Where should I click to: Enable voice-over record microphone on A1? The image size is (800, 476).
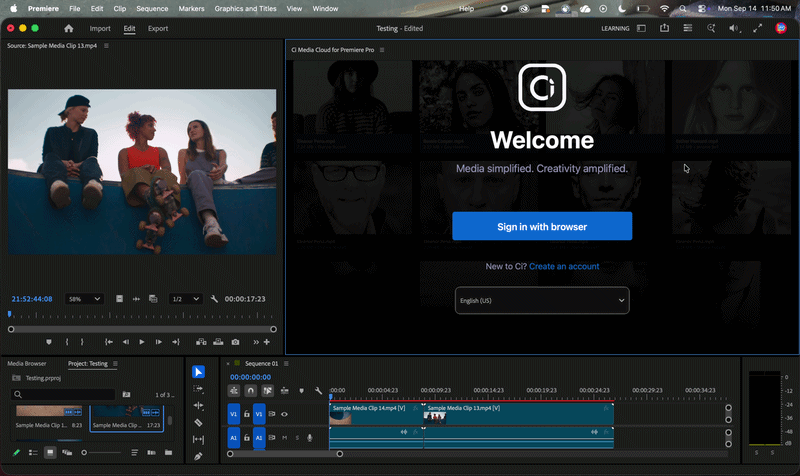pyautogui.click(x=310, y=438)
